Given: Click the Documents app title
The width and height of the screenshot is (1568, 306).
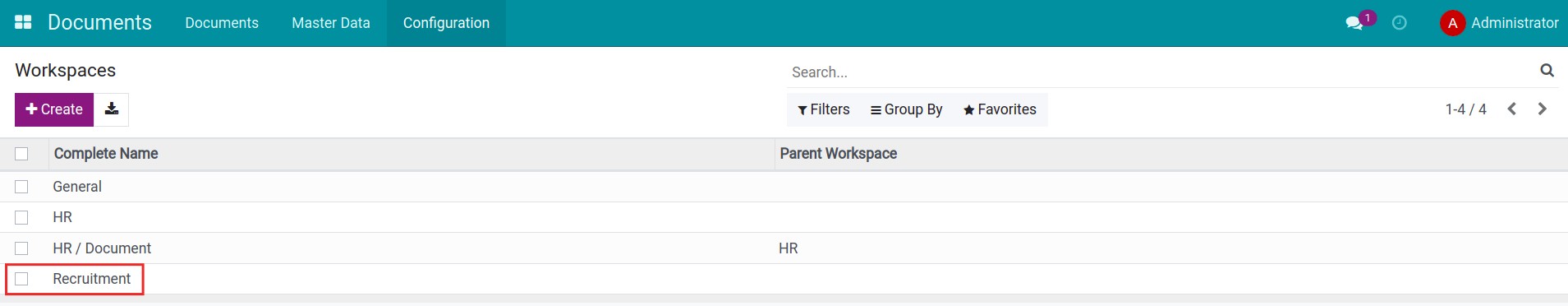Looking at the screenshot, I should 99,22.
